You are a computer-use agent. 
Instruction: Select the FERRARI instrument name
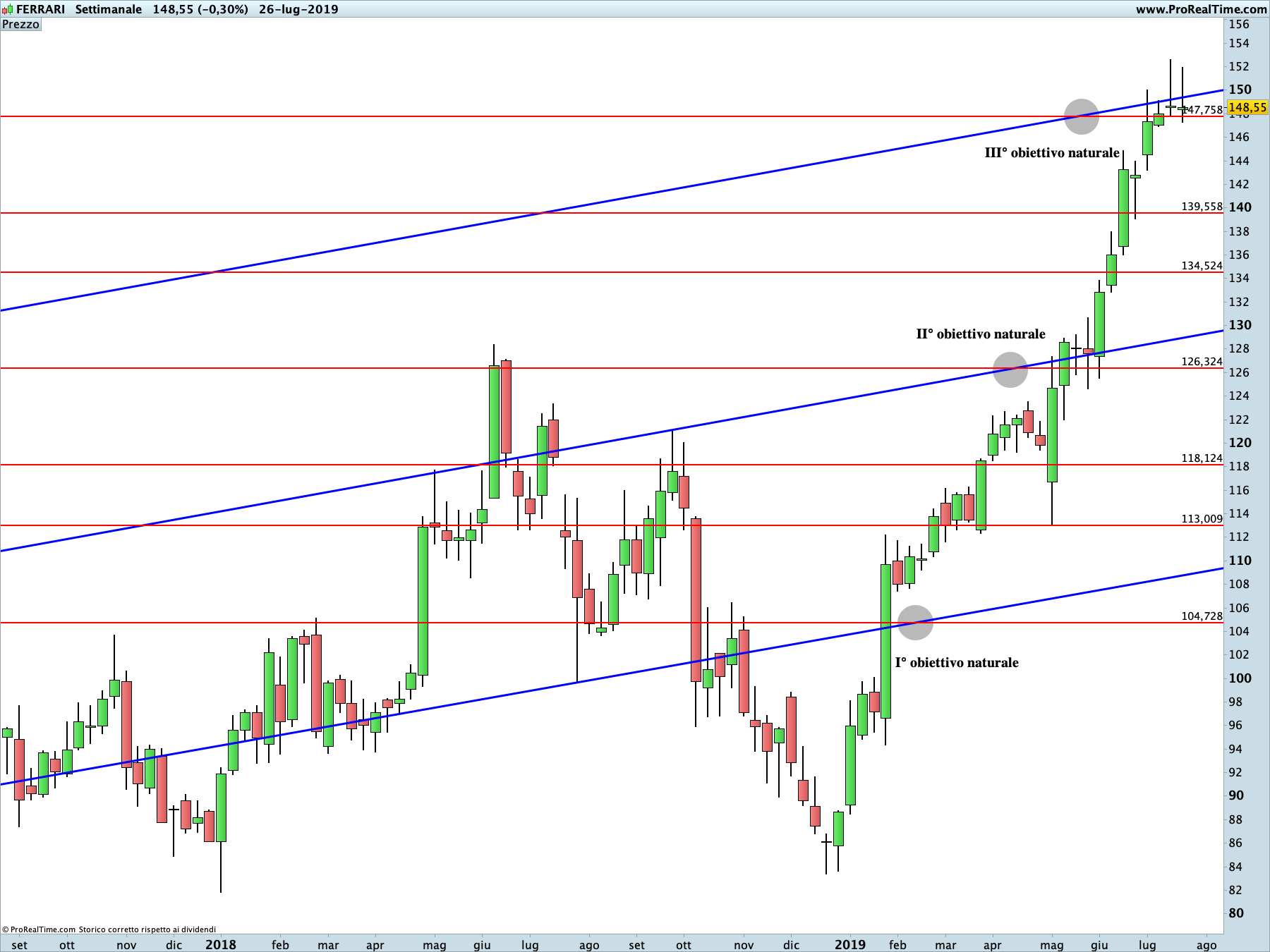[x=40, y=9]
